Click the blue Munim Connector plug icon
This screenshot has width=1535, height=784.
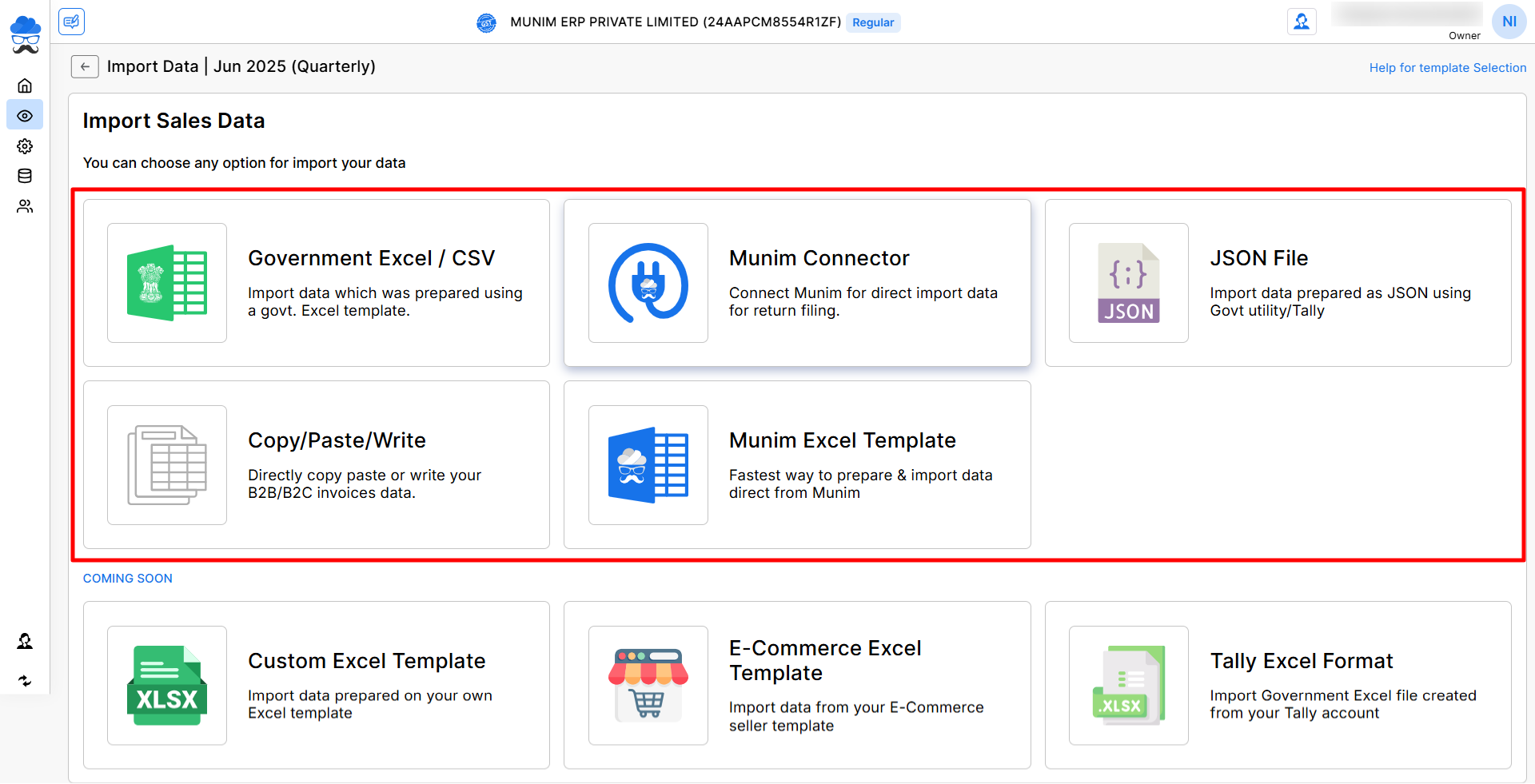[648, 283]
